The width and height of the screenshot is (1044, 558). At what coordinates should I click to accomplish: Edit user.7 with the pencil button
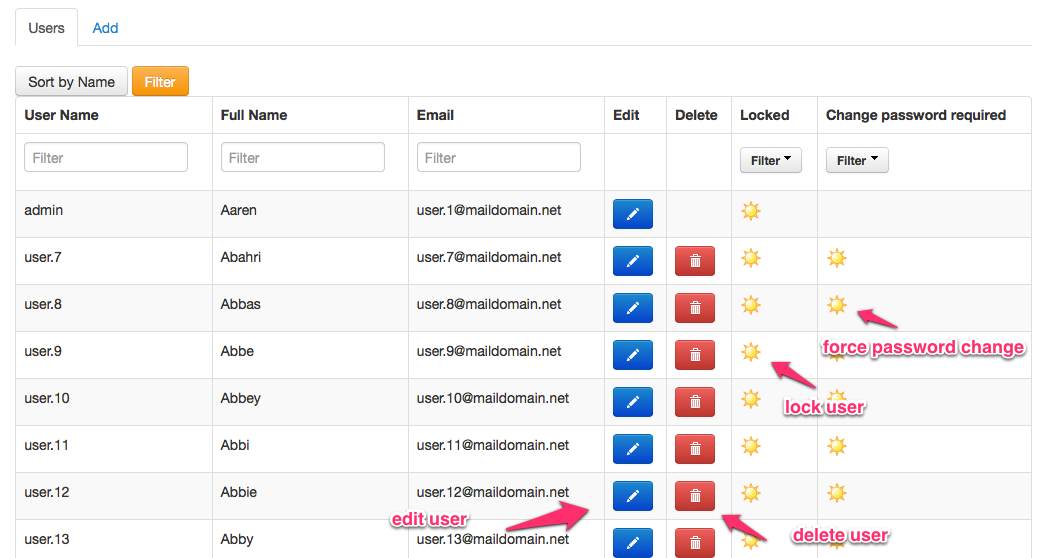(x=632, y=260)
